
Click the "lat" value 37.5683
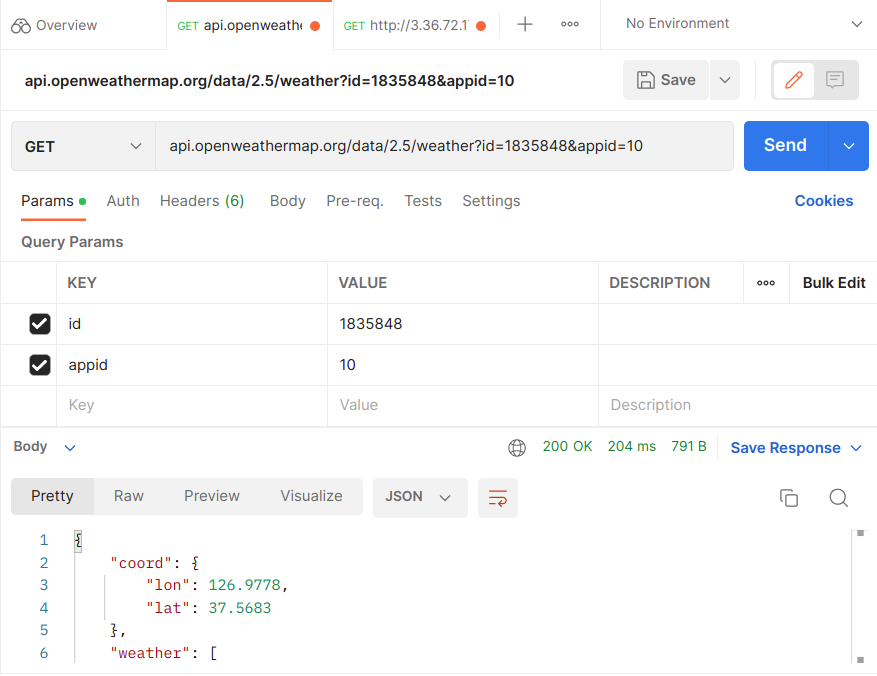(x=239, y=608)
